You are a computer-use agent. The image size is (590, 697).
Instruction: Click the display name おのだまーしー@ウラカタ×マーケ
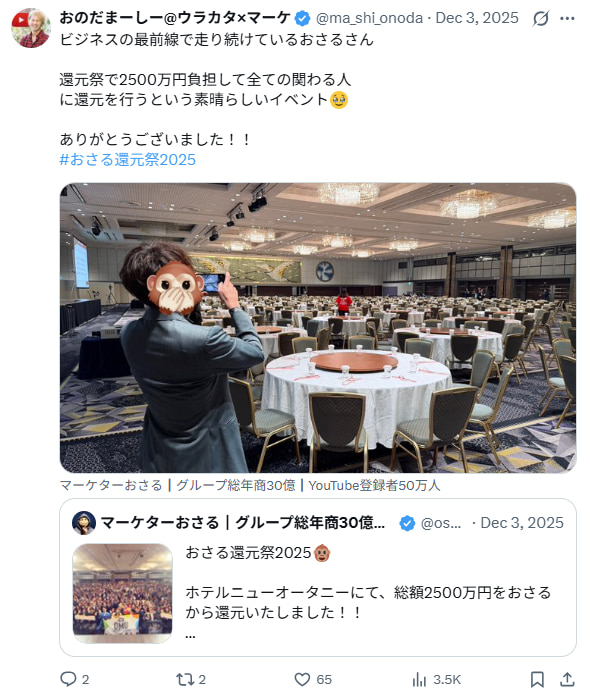175,18
